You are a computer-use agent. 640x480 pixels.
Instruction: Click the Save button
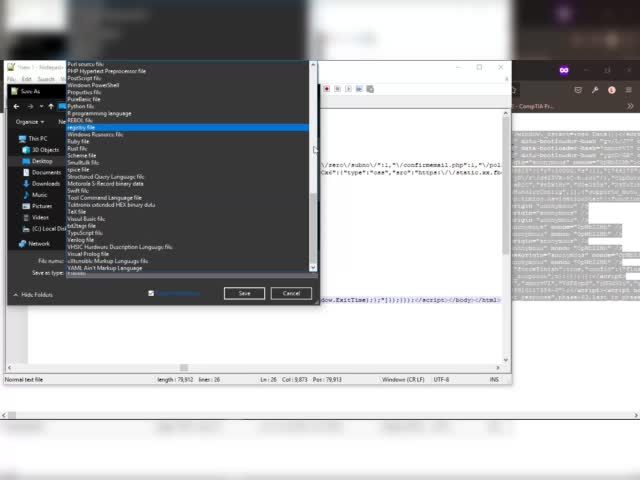(244, 293)
